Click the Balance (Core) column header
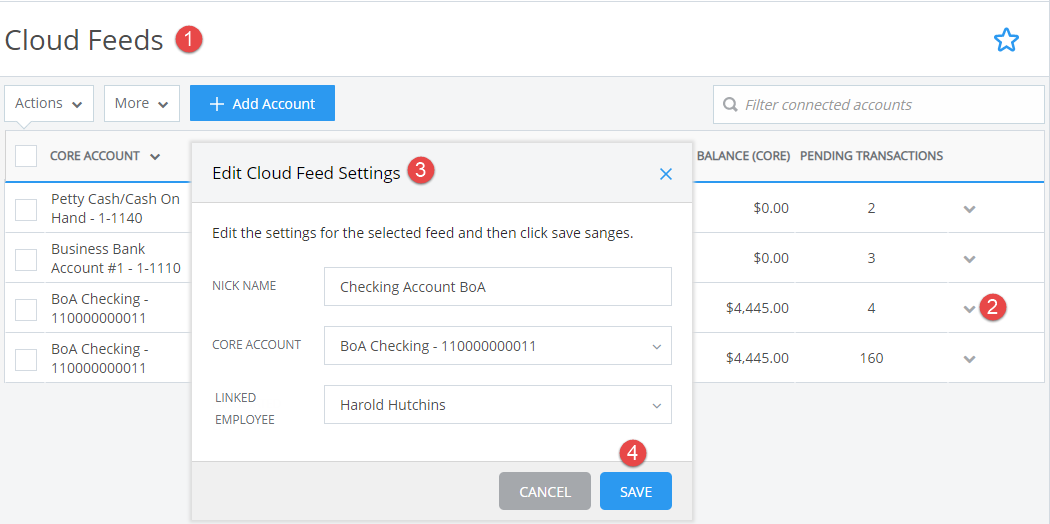The height and width of the screenshot is (524, 1050). 743,156
